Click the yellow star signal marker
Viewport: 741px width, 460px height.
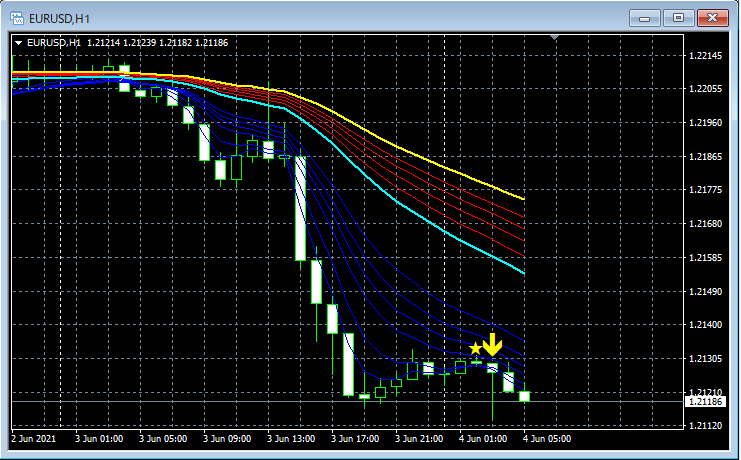pyautogui.click(x=475, y=348)
